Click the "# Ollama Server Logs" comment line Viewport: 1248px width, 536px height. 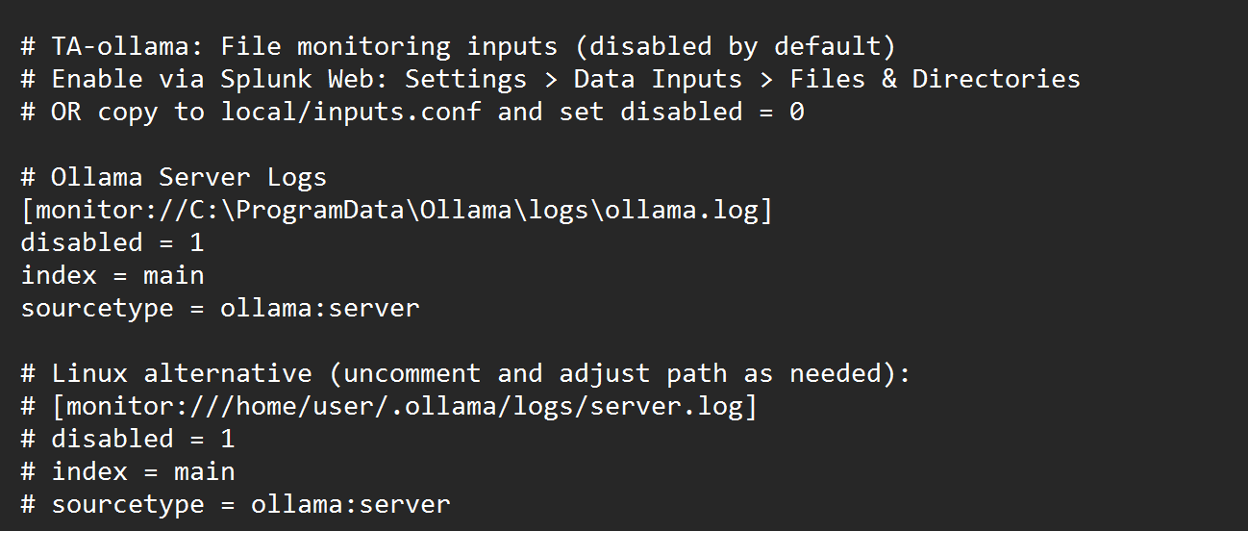click(174, 178)
